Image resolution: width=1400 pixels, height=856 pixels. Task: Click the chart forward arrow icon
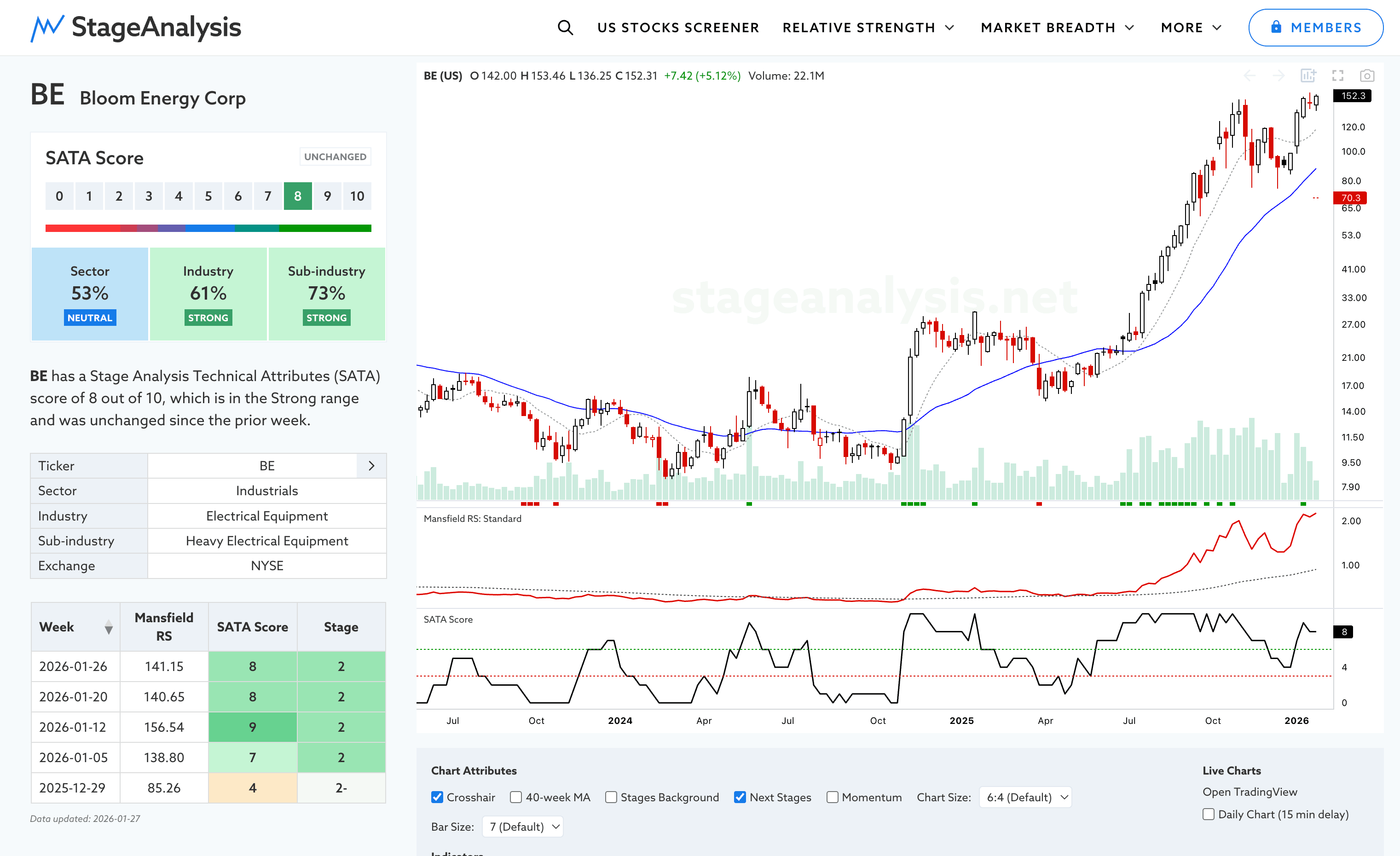pyautogui.click(x=1279, y=75)
